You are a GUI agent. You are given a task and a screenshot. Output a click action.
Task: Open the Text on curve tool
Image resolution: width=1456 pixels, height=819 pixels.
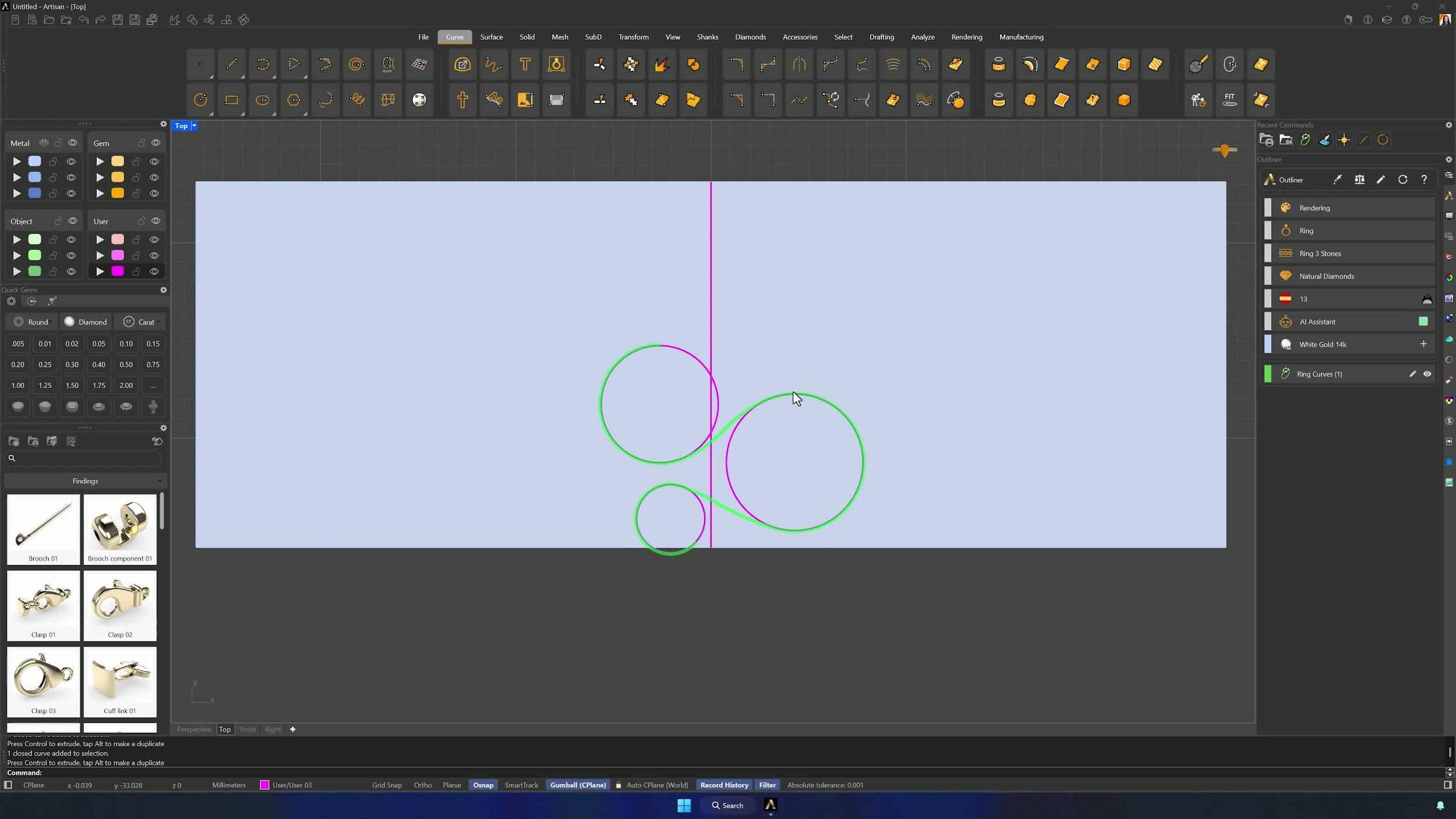494,100
